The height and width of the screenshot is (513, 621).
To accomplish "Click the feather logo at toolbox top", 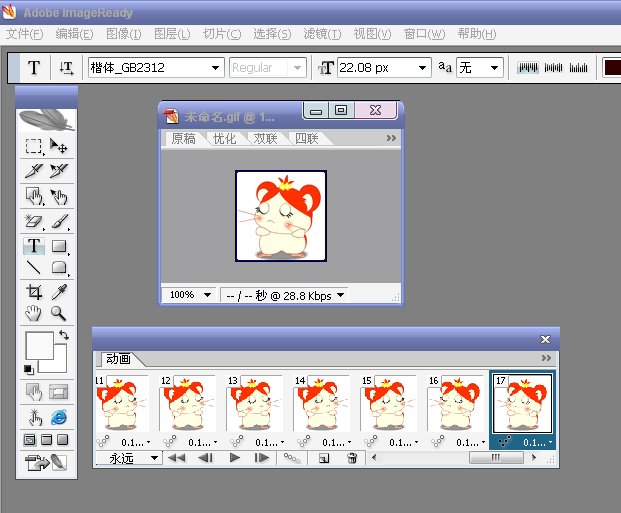I will (46, 120).
